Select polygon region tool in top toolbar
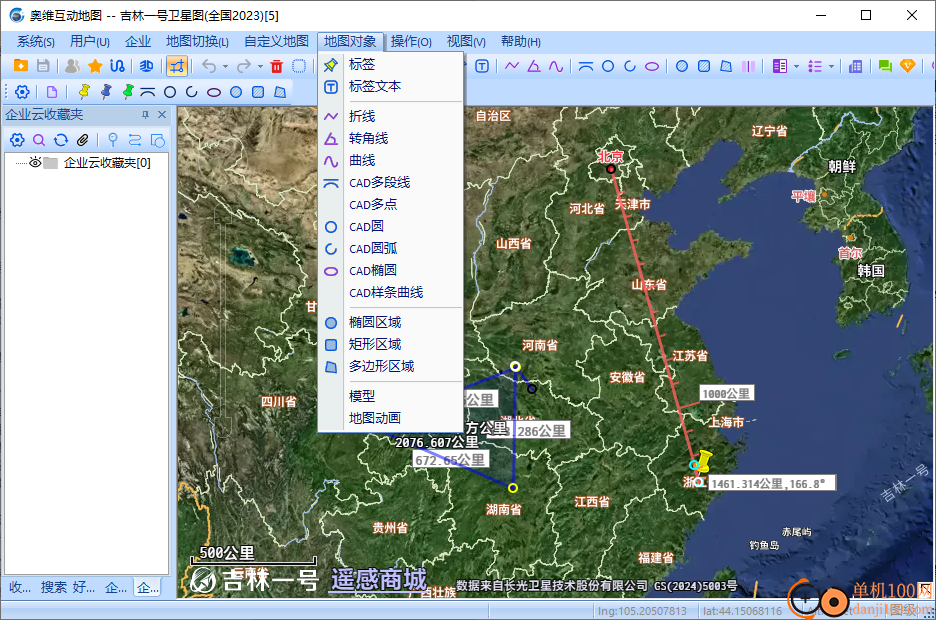This screenshot has height=620, width=936. 726,66
